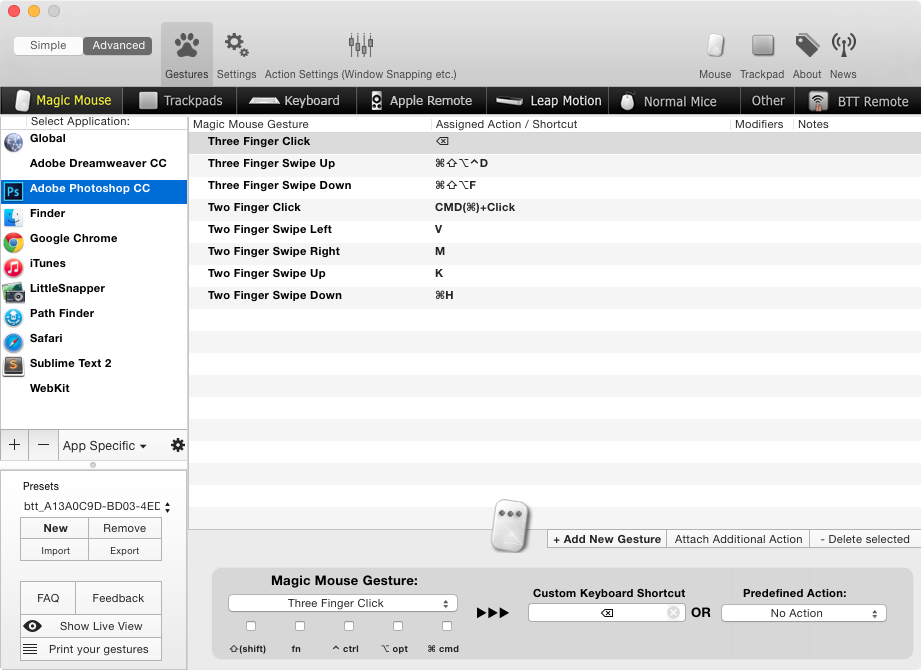
Task: Open the About tag icon
Action: coord(807,46)
